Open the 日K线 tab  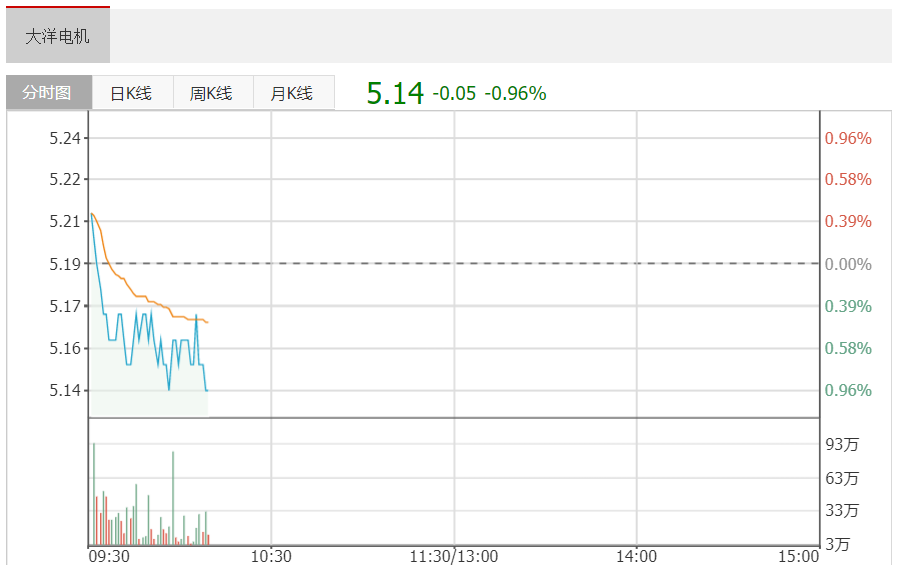(x=132, y=93)
